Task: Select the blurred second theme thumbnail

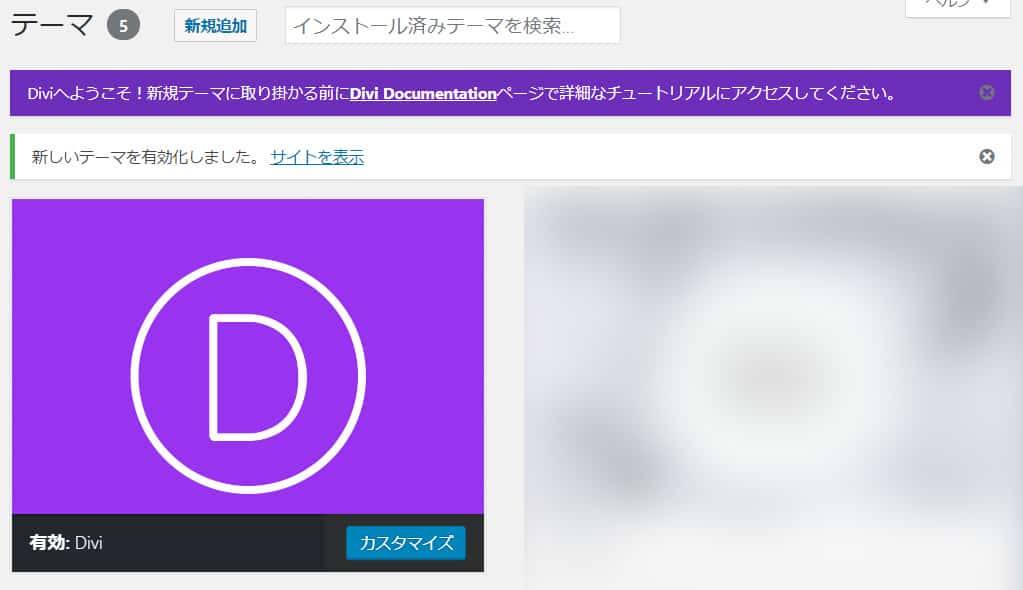Action: tap(773, 388)
